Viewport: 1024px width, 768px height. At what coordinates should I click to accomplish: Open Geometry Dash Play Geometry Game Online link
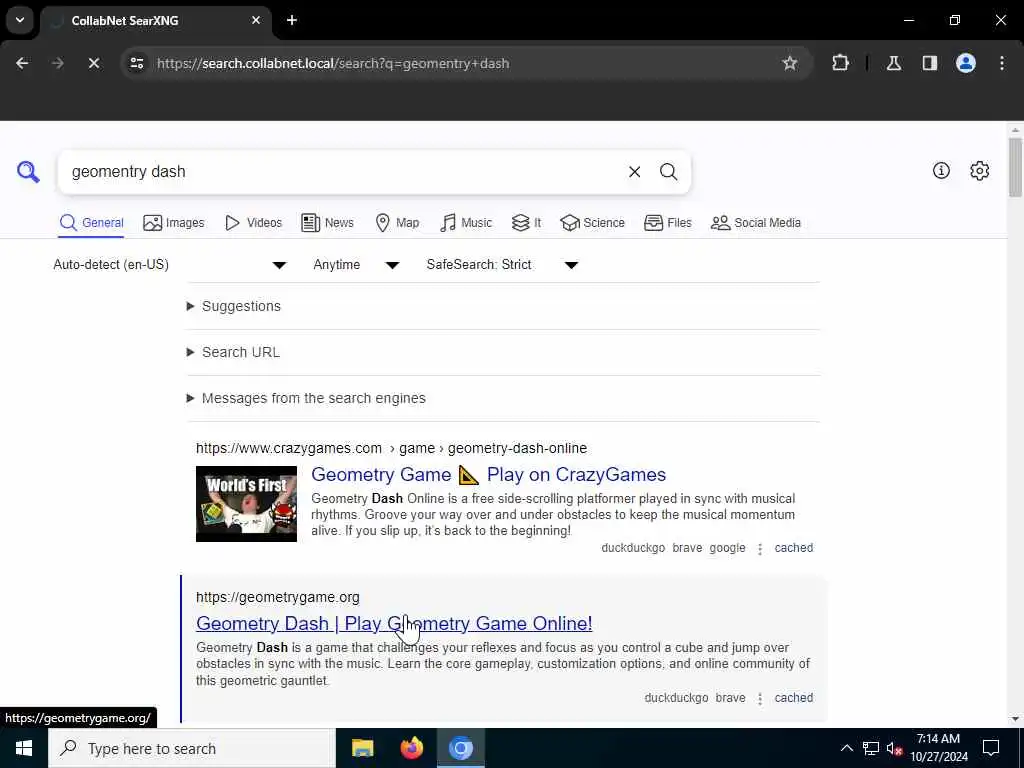pos(394,624)
